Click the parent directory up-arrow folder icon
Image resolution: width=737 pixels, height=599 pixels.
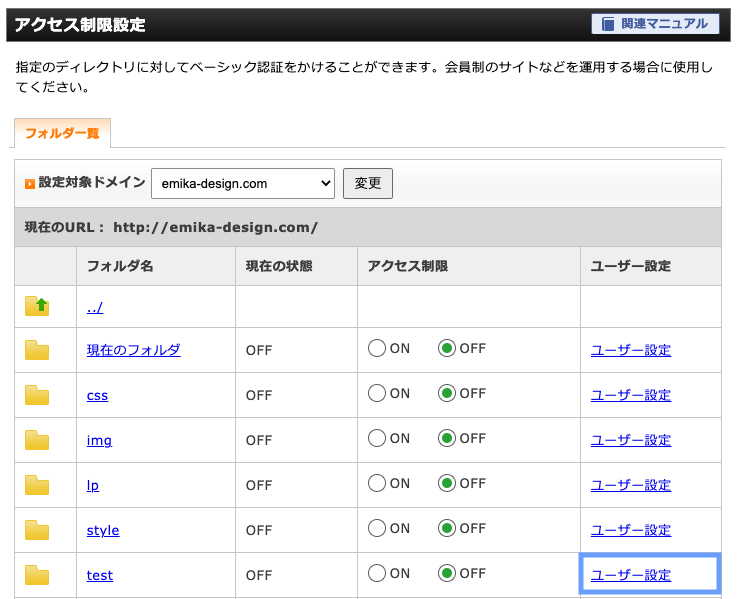coord(37,306)
